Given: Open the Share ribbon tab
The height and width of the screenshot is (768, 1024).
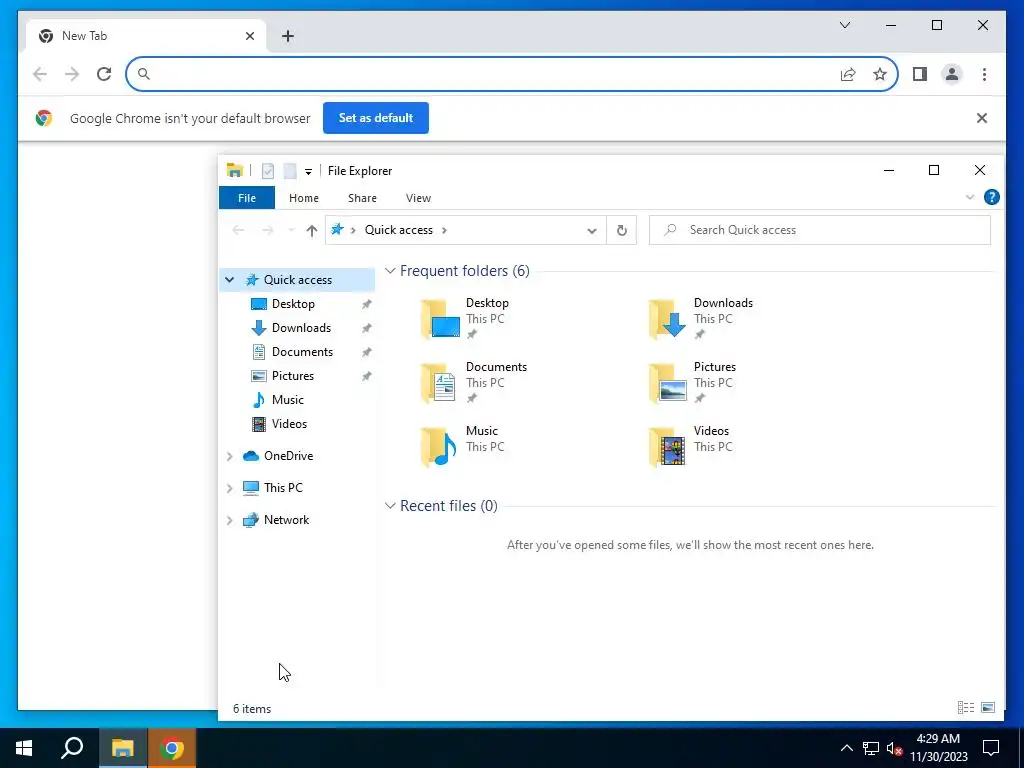Looking at the screenshot, I should click(x=362, y=198).
